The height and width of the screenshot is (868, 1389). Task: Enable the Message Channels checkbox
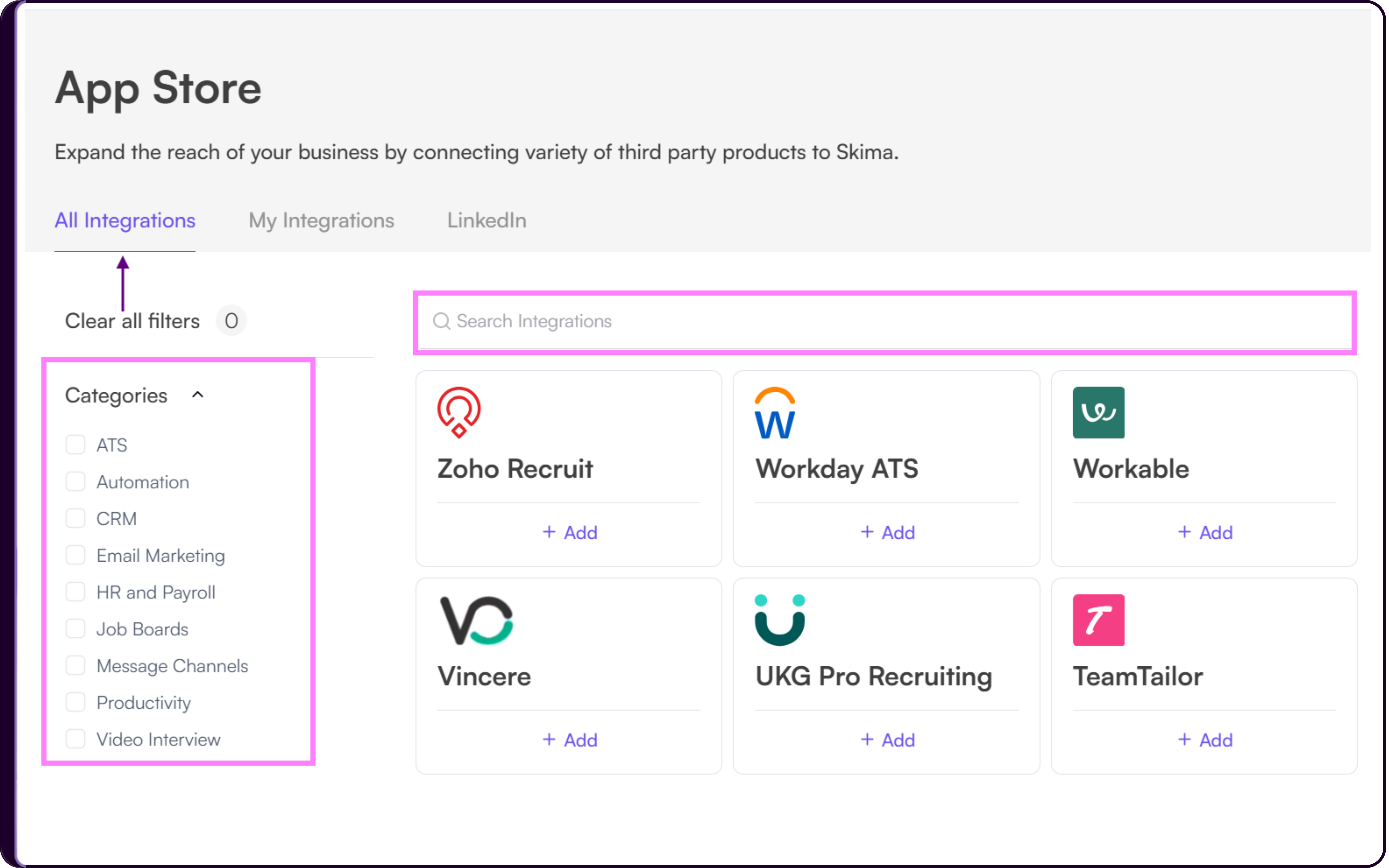tap(75, 665)
